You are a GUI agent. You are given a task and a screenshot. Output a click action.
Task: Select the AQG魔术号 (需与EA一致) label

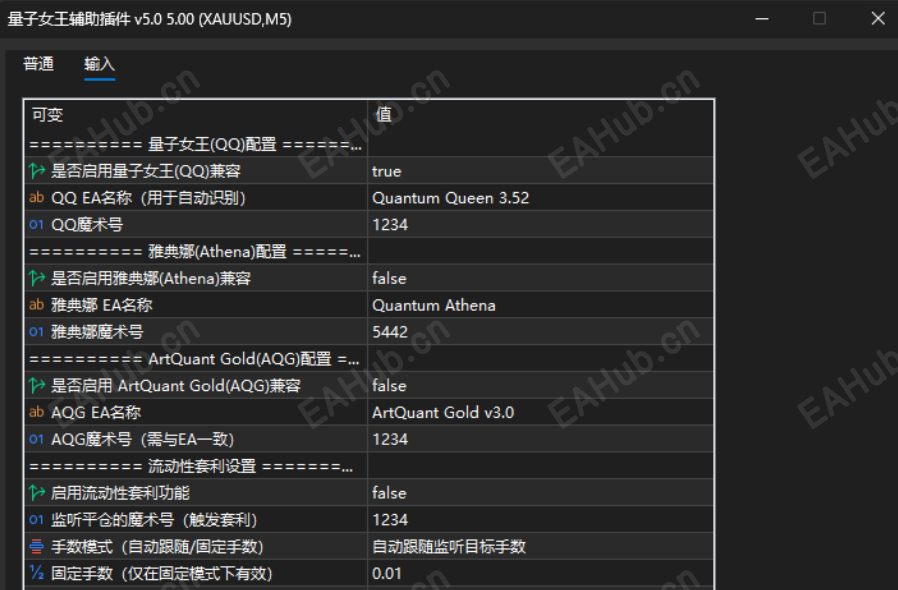click(143, 439)
